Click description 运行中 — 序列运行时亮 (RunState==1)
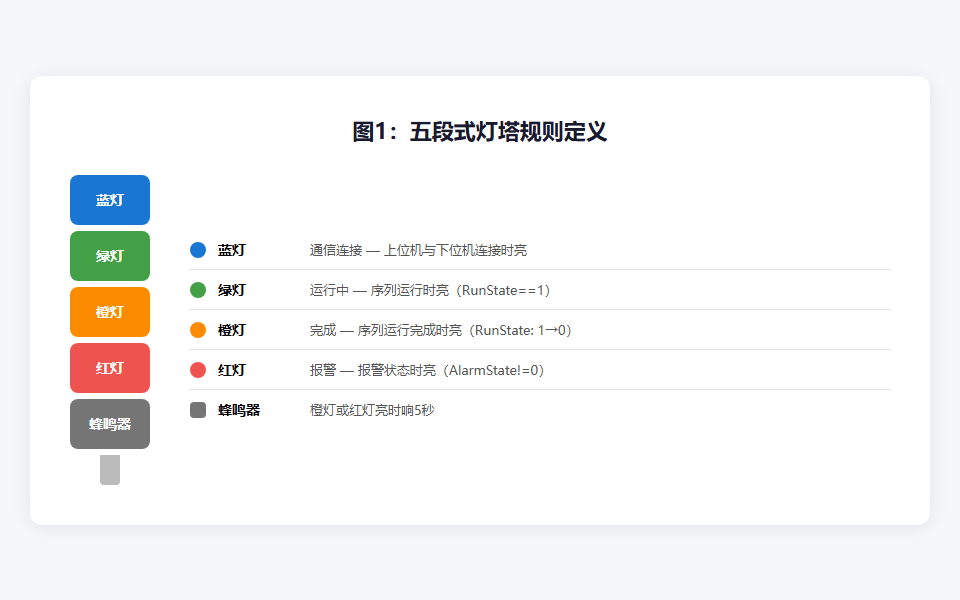 tap(430, 290)
